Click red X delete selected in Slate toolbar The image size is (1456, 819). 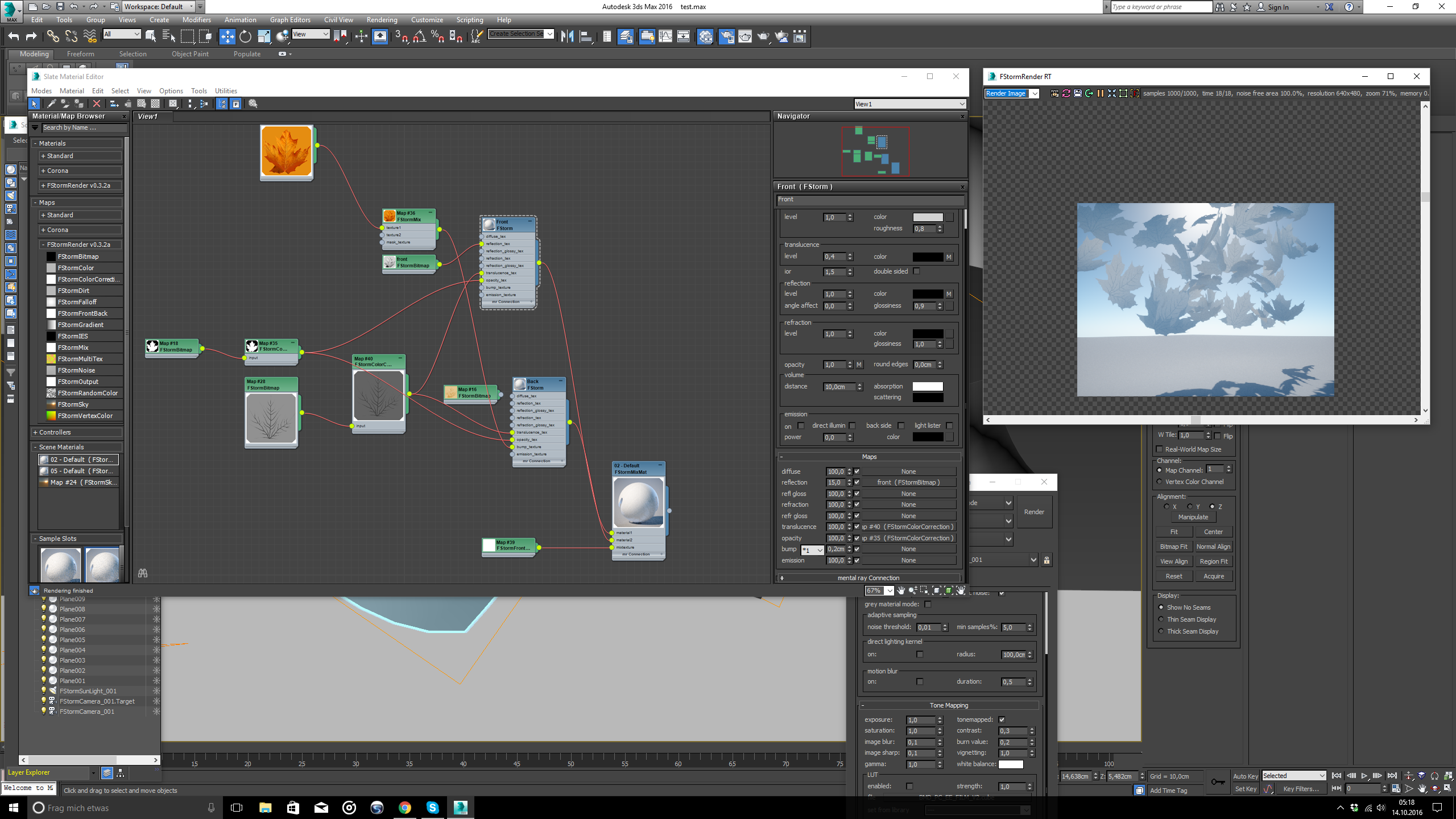97,104
